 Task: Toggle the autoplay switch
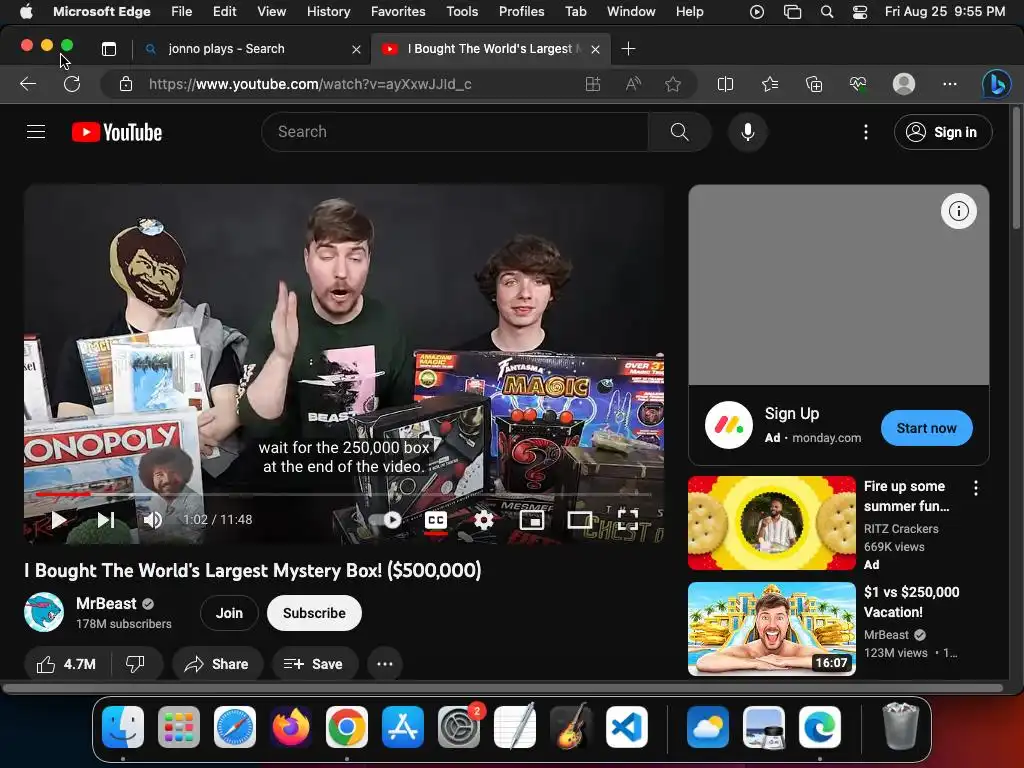(x=385, y=520)
